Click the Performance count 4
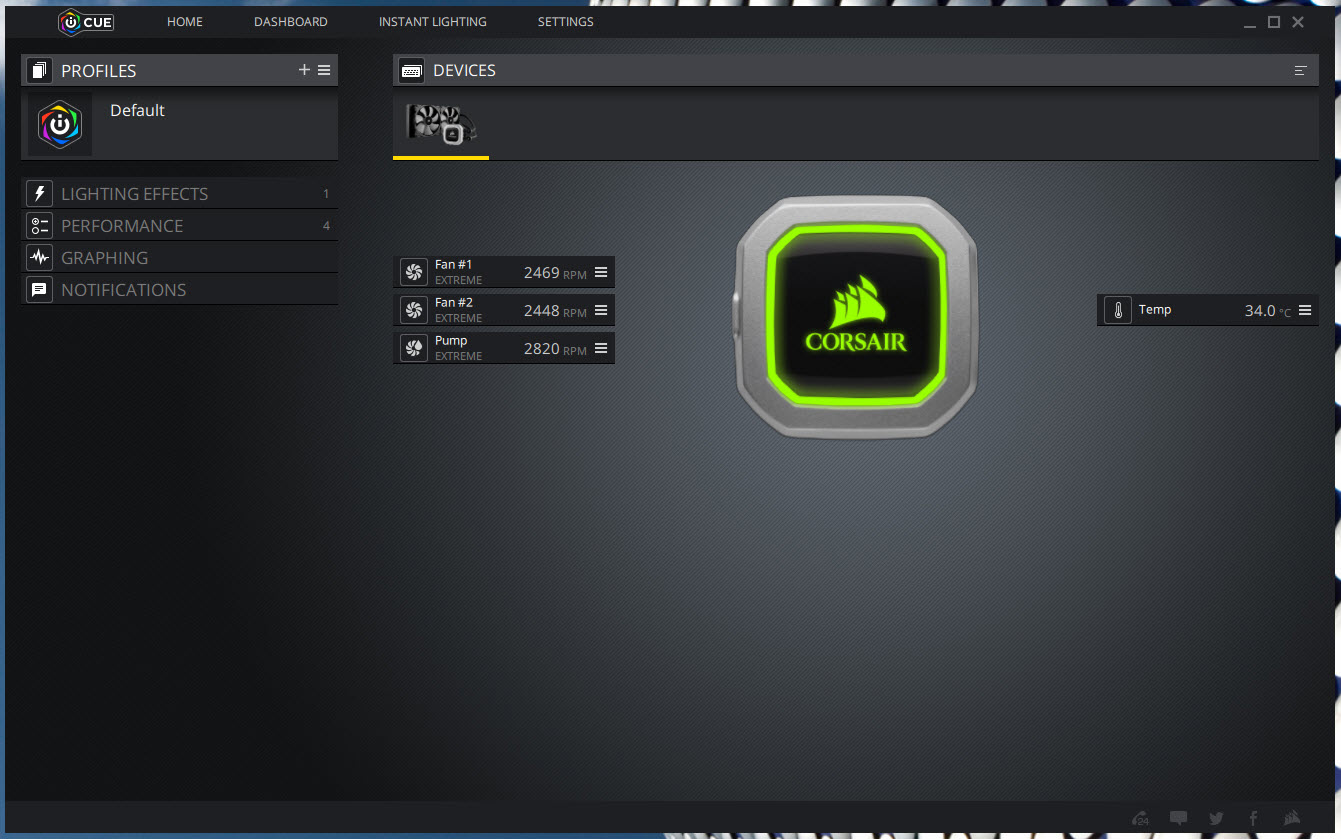1341x839 pixels. (326, 226)
